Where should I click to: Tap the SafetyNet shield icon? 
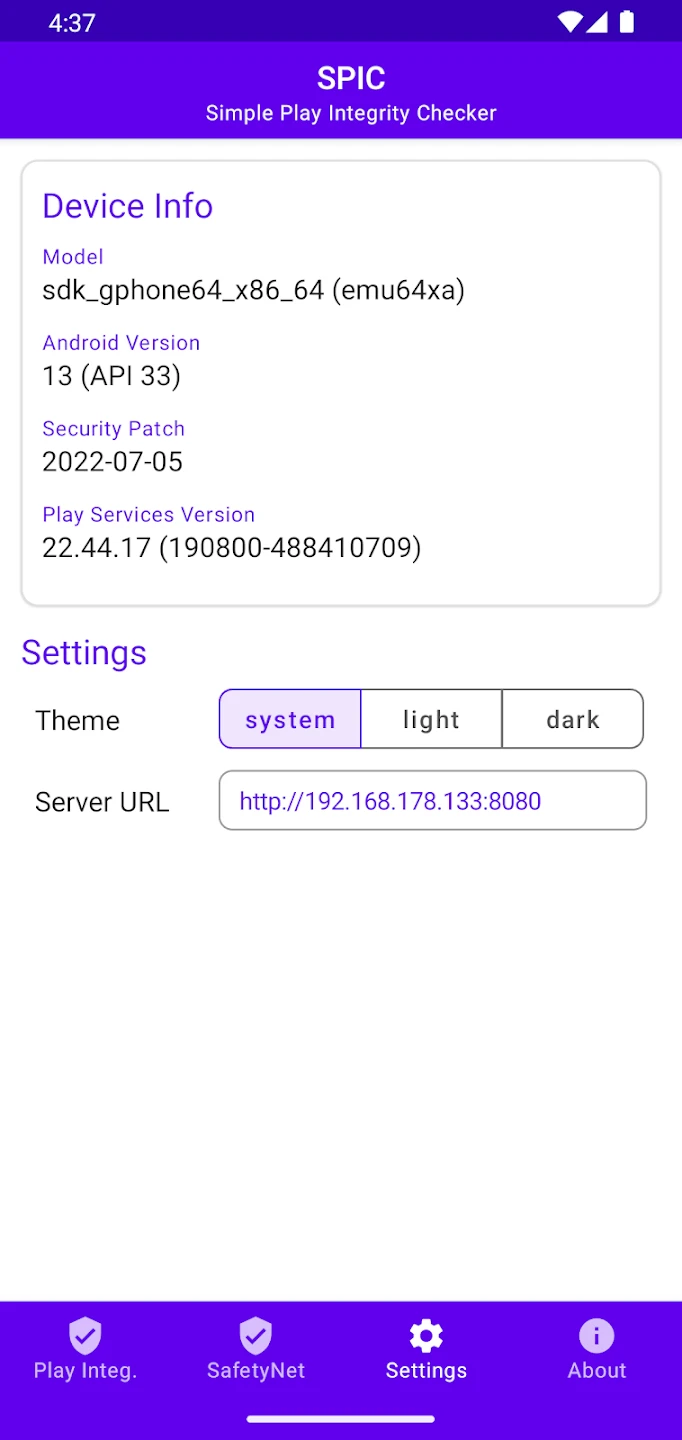click(256, 1335)
